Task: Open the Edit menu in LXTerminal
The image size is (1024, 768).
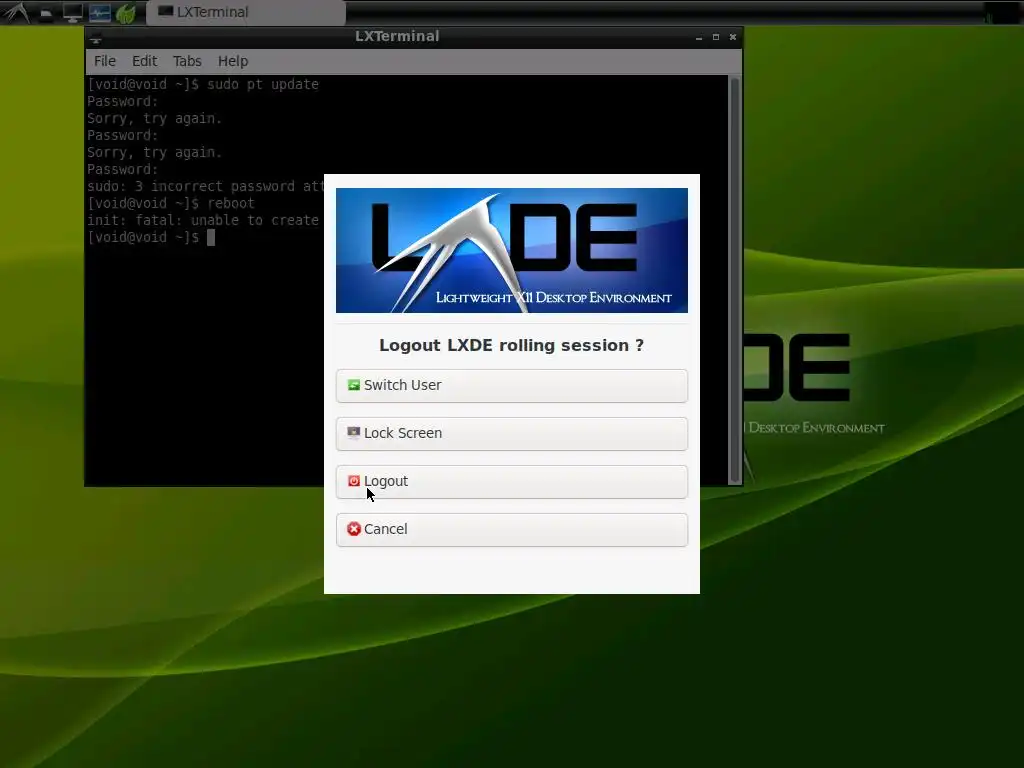Action: tap(144, 61)
